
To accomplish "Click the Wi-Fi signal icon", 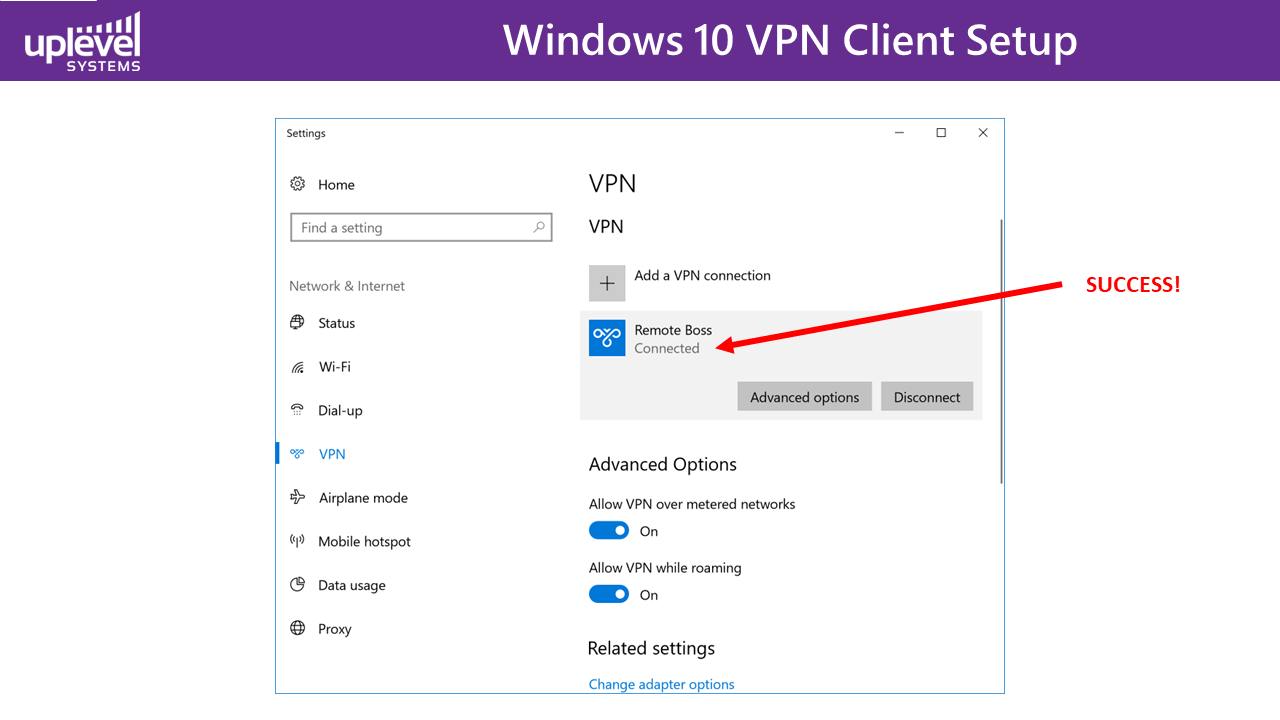I will pos(297,367).
